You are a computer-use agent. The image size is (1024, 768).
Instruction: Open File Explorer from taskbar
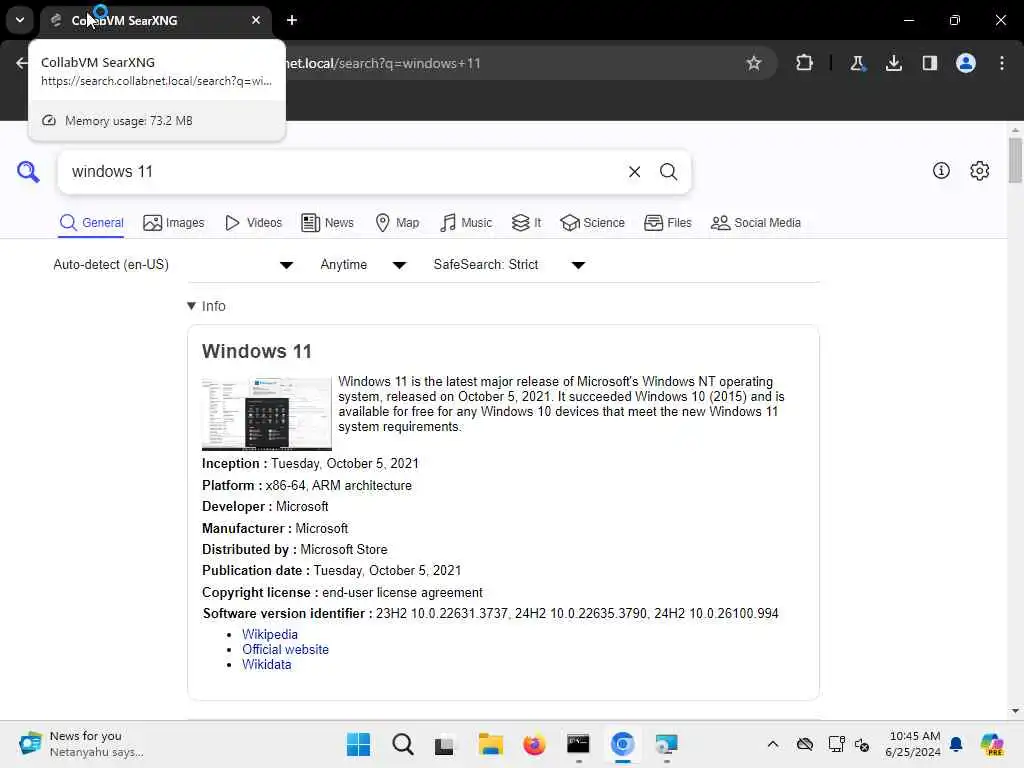tap(490, 744)
